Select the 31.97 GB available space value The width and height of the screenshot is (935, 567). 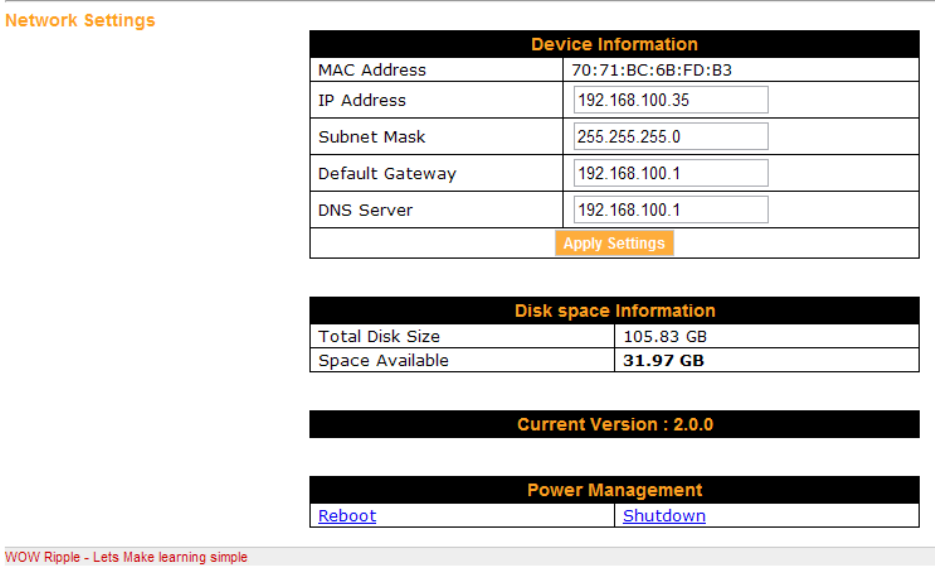(x=664, y=360)
